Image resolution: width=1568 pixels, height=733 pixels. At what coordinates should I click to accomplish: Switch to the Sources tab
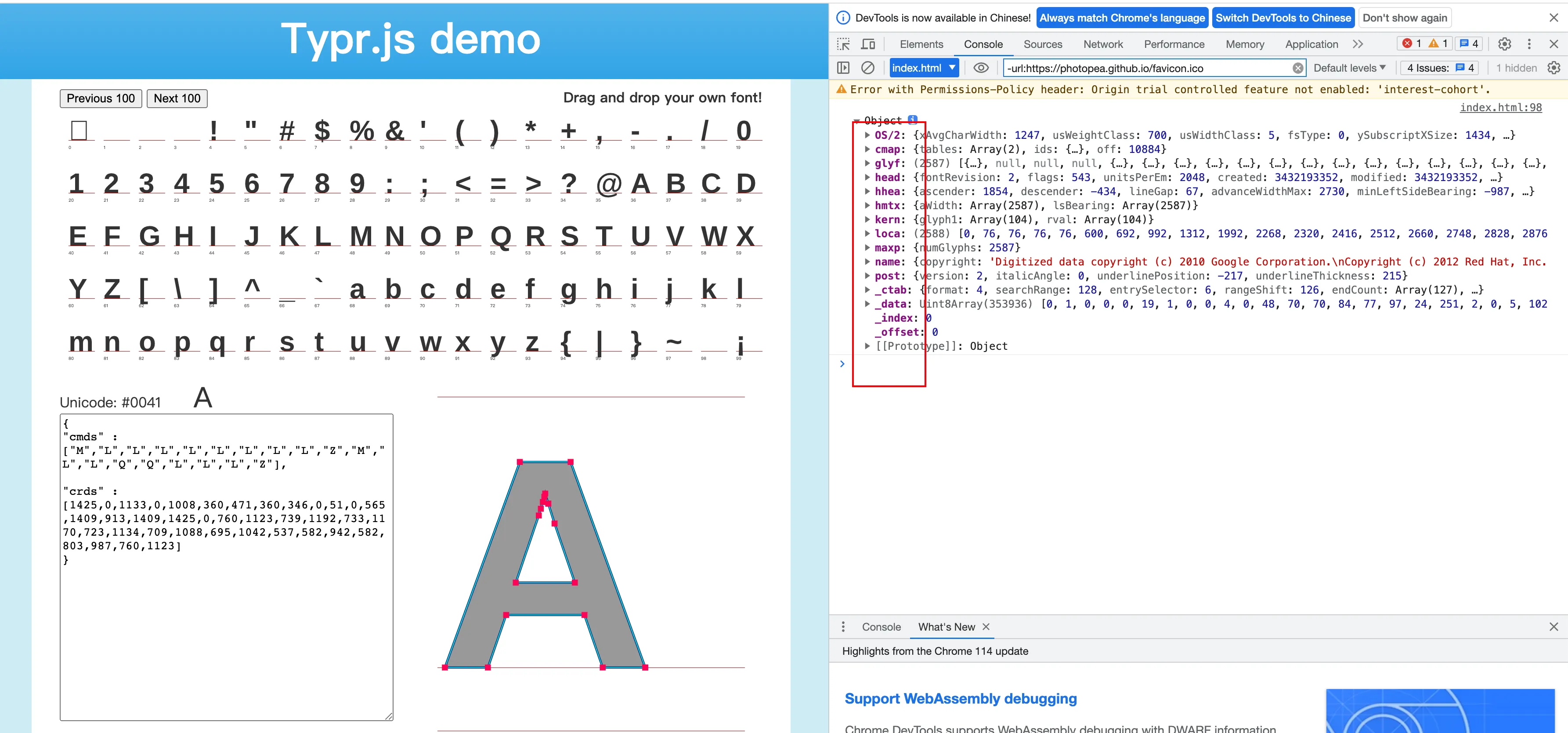(x=1042, y=44)
